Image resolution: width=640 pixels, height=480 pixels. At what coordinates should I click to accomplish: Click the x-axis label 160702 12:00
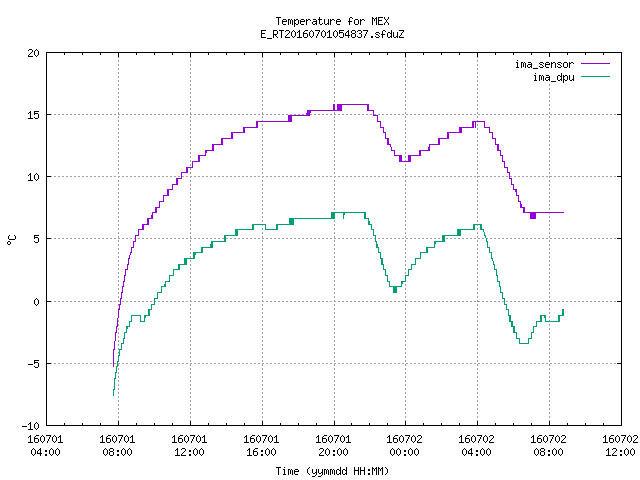[620, 446]
